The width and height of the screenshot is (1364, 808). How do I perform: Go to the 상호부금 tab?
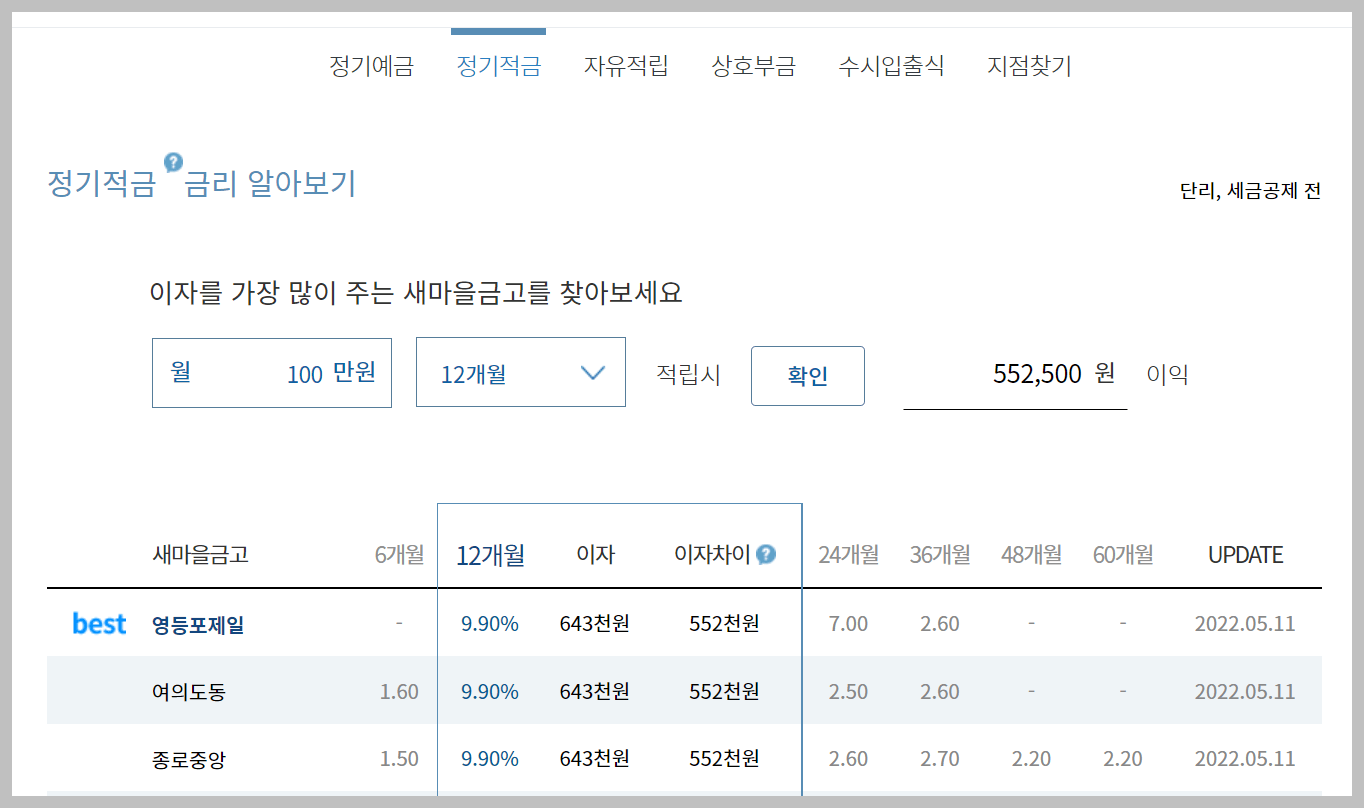(754, 67)
